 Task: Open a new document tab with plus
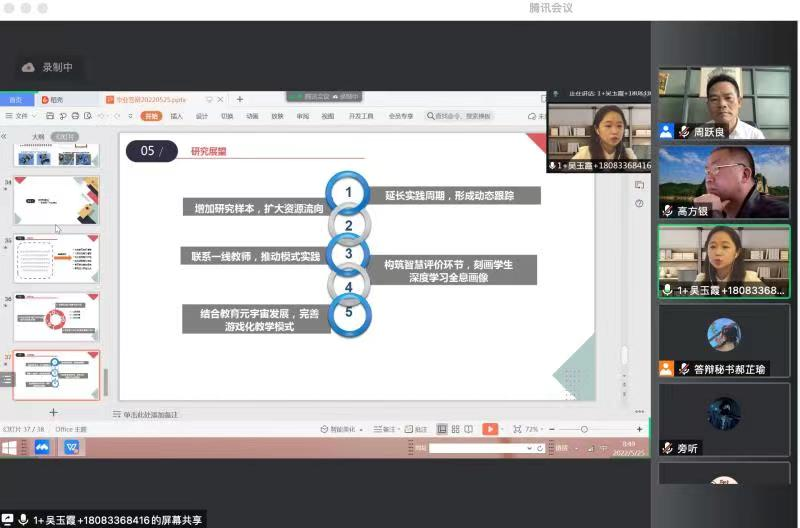(x=240, y=99)
